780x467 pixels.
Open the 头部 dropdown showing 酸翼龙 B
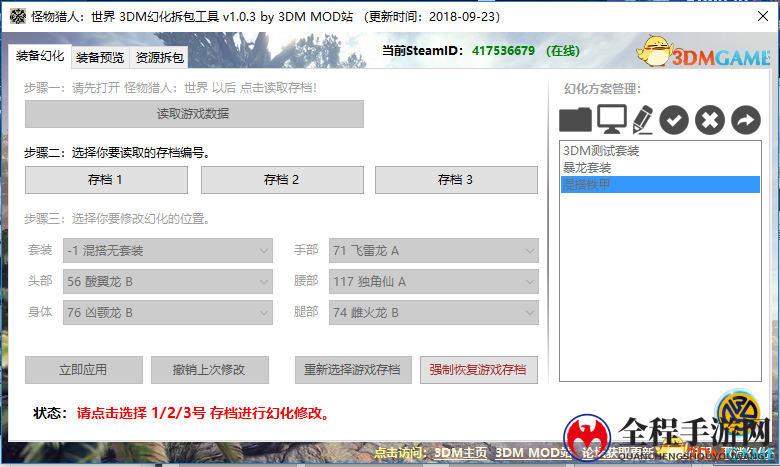[x=168, y=281]
